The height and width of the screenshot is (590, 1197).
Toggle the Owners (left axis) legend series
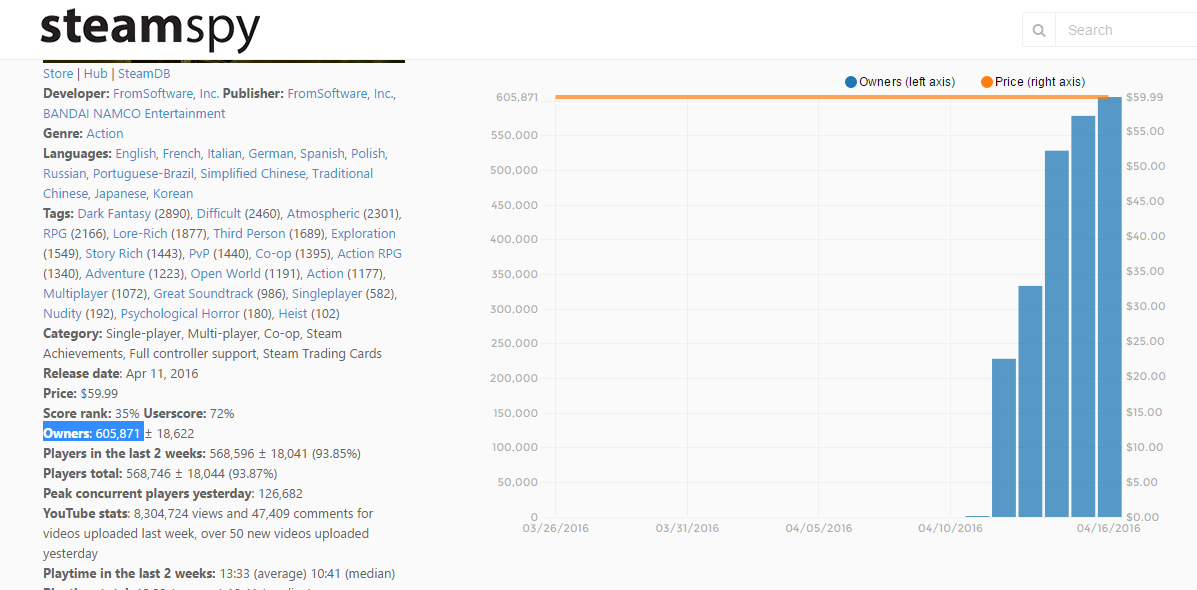pos(900,82)
